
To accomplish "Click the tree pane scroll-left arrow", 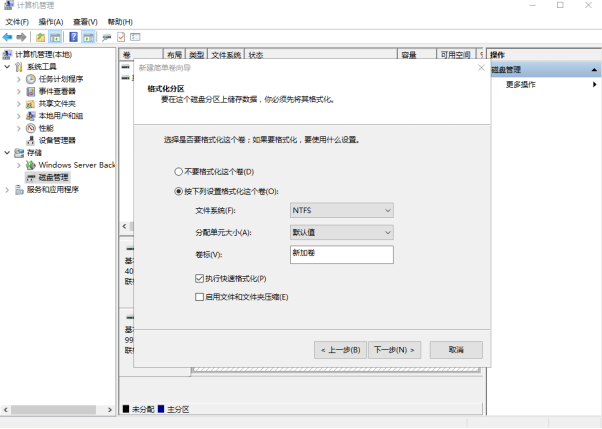I will pos(5,410).
